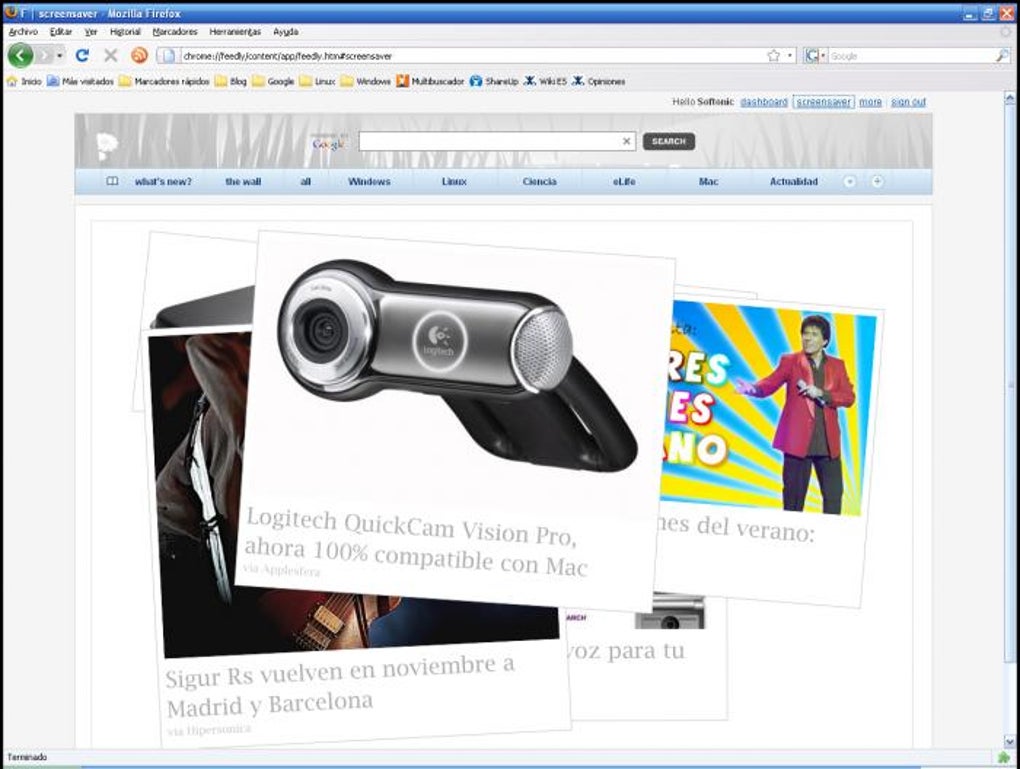Open the dropdown arrow beside the bookmark star
The height and width of the screenshot is (769, 1020).
pos(790,56)
